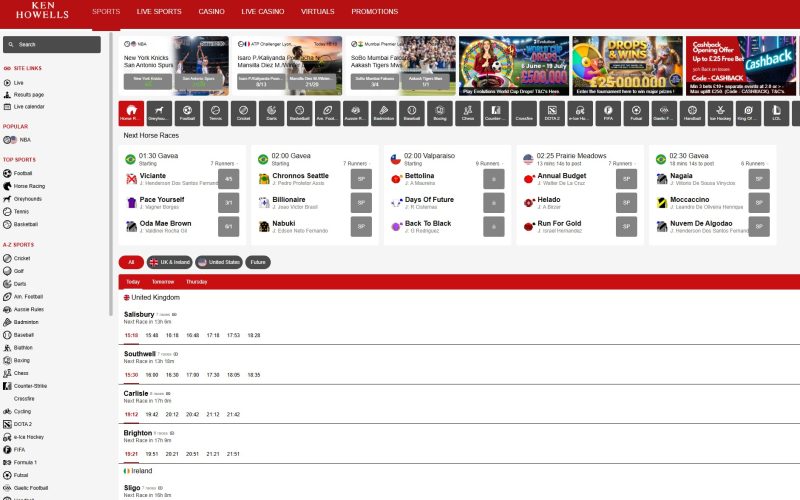Select e-Ice Hockey tile in icon strip
Image resolution: width=800 pixels, height=500 pixels.
[x=580, y=113]
